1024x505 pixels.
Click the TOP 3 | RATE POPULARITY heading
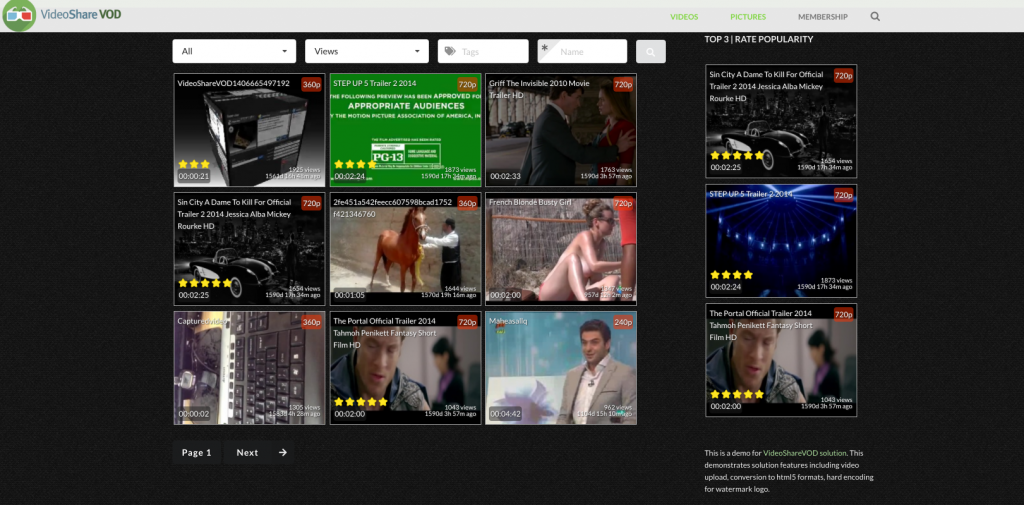[x=759, y=39]
